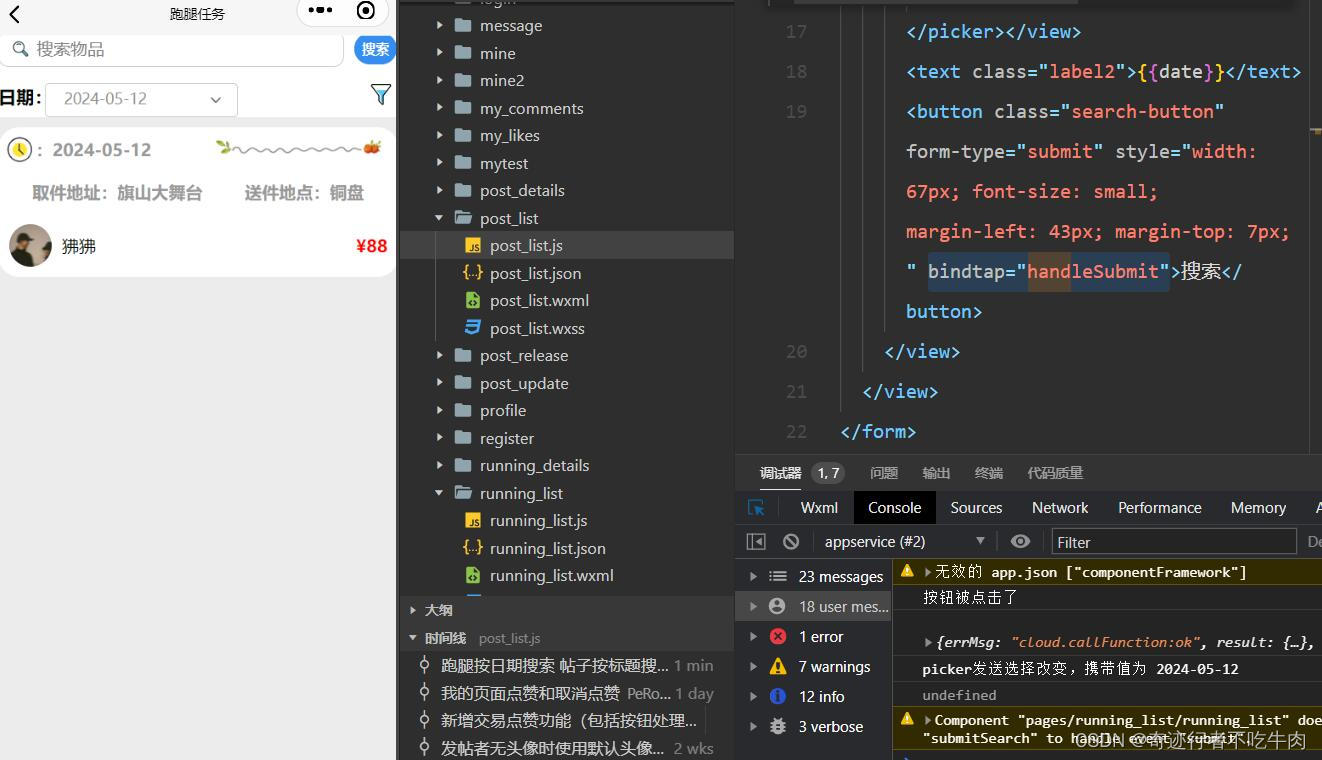The height and width of the screenshot is (760, 1322).
Task: Close mini program with the circle target icon
Action: 366,10
